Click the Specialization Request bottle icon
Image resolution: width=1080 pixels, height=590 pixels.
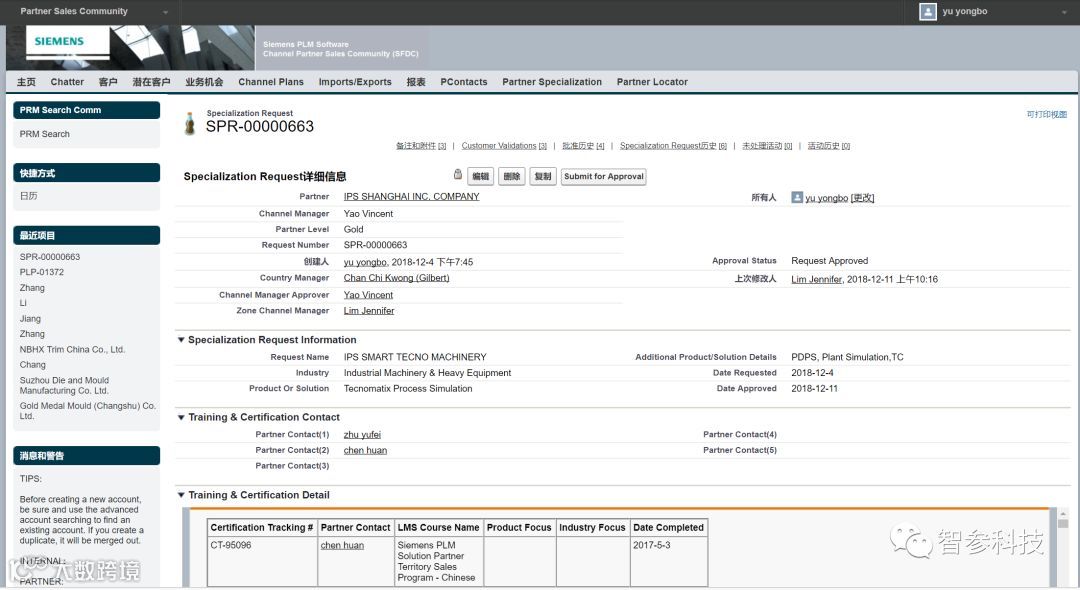(189, 123)
